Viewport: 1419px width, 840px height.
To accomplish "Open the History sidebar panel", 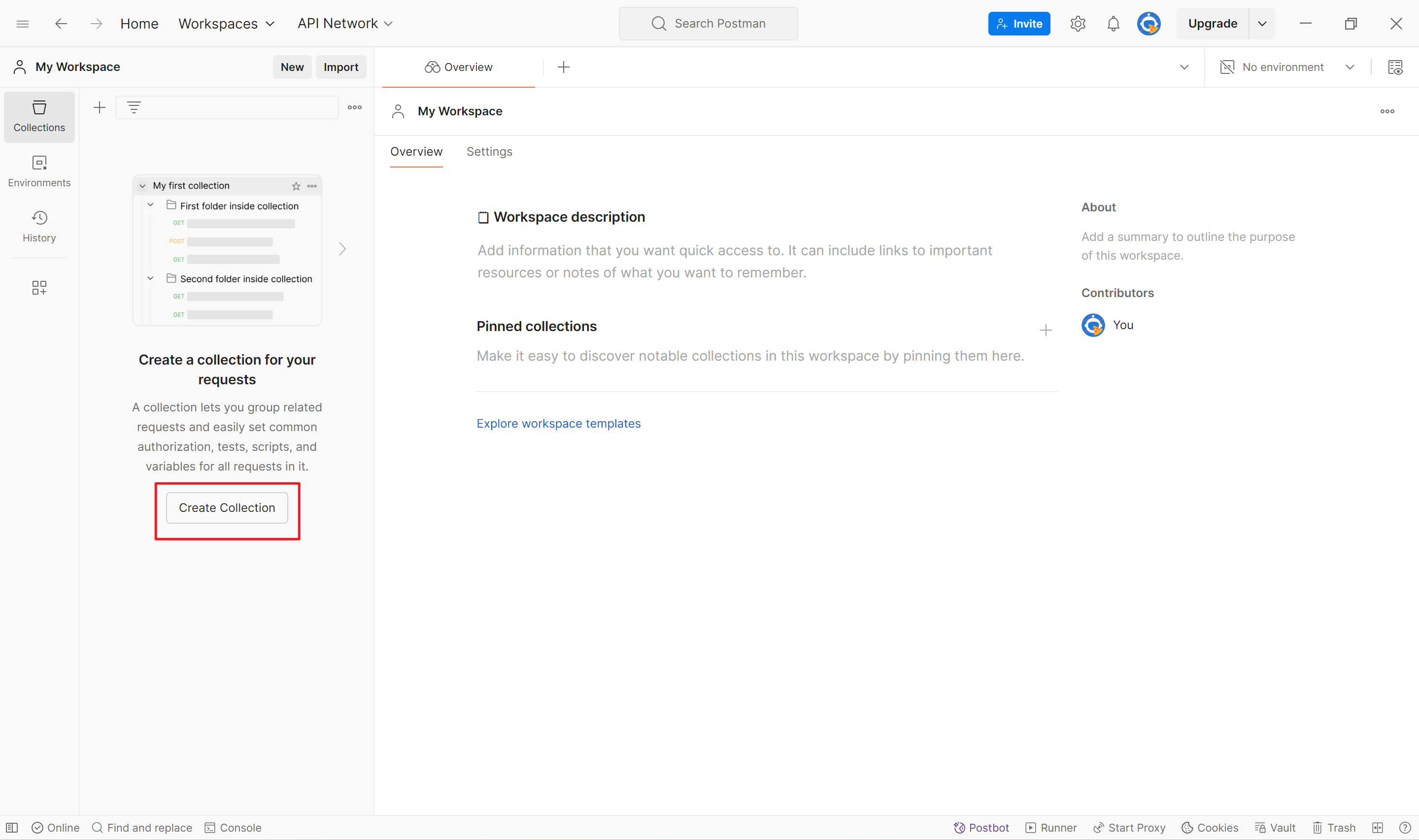I will [39, 227].
